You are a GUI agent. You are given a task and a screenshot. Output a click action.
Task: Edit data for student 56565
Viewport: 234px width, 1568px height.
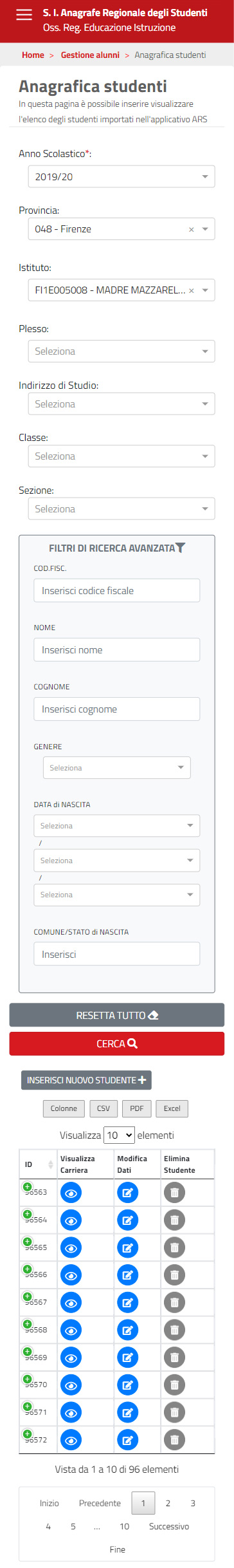coord(127,1247)
